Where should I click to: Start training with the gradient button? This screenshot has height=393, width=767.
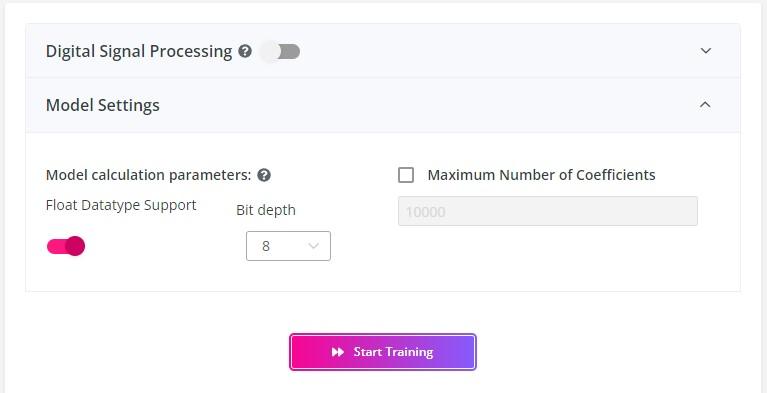pyautogui.click(x=383, y=352)
